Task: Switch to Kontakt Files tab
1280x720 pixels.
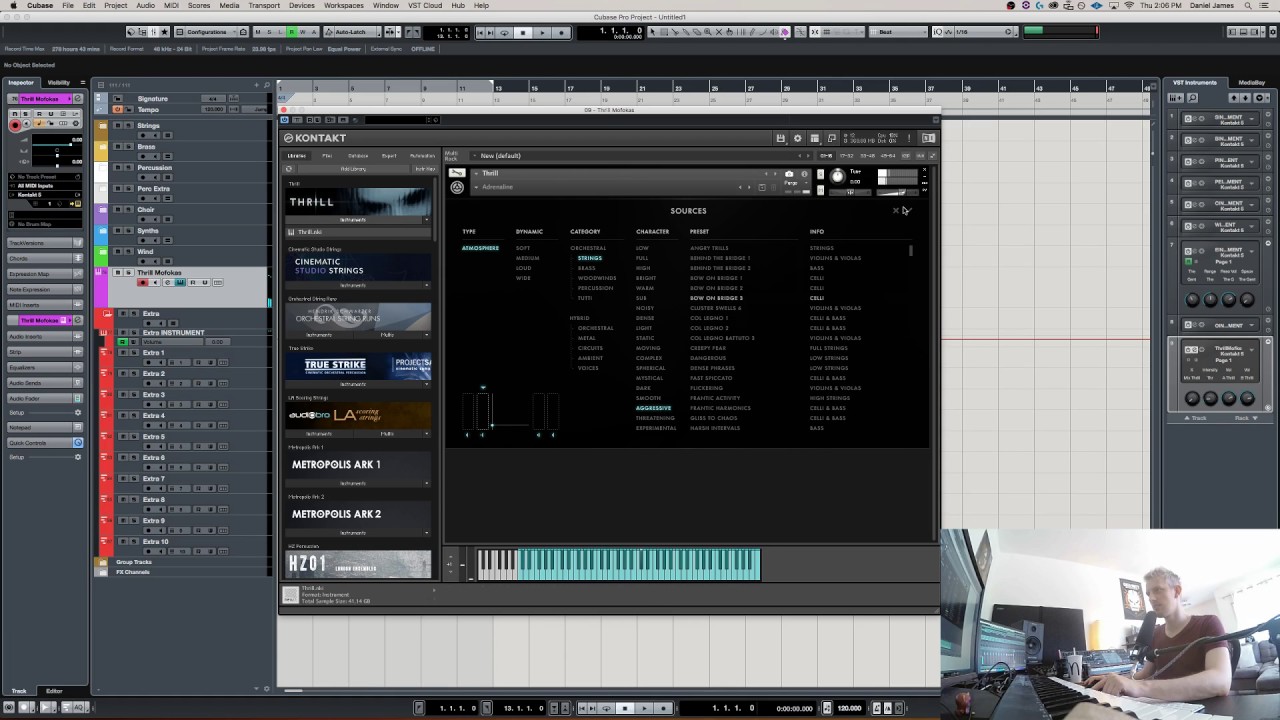Action: 327,156
